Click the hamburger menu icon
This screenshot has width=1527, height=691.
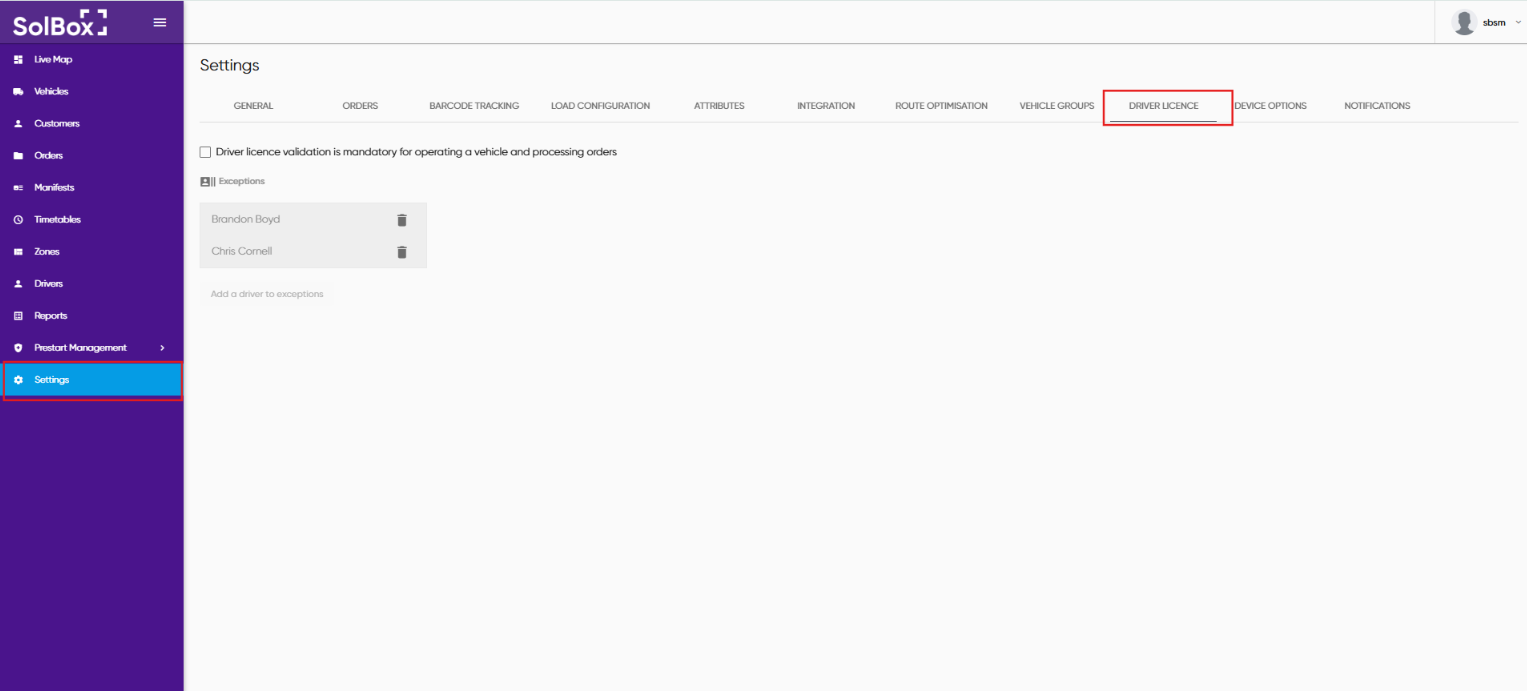coord(159,22)
